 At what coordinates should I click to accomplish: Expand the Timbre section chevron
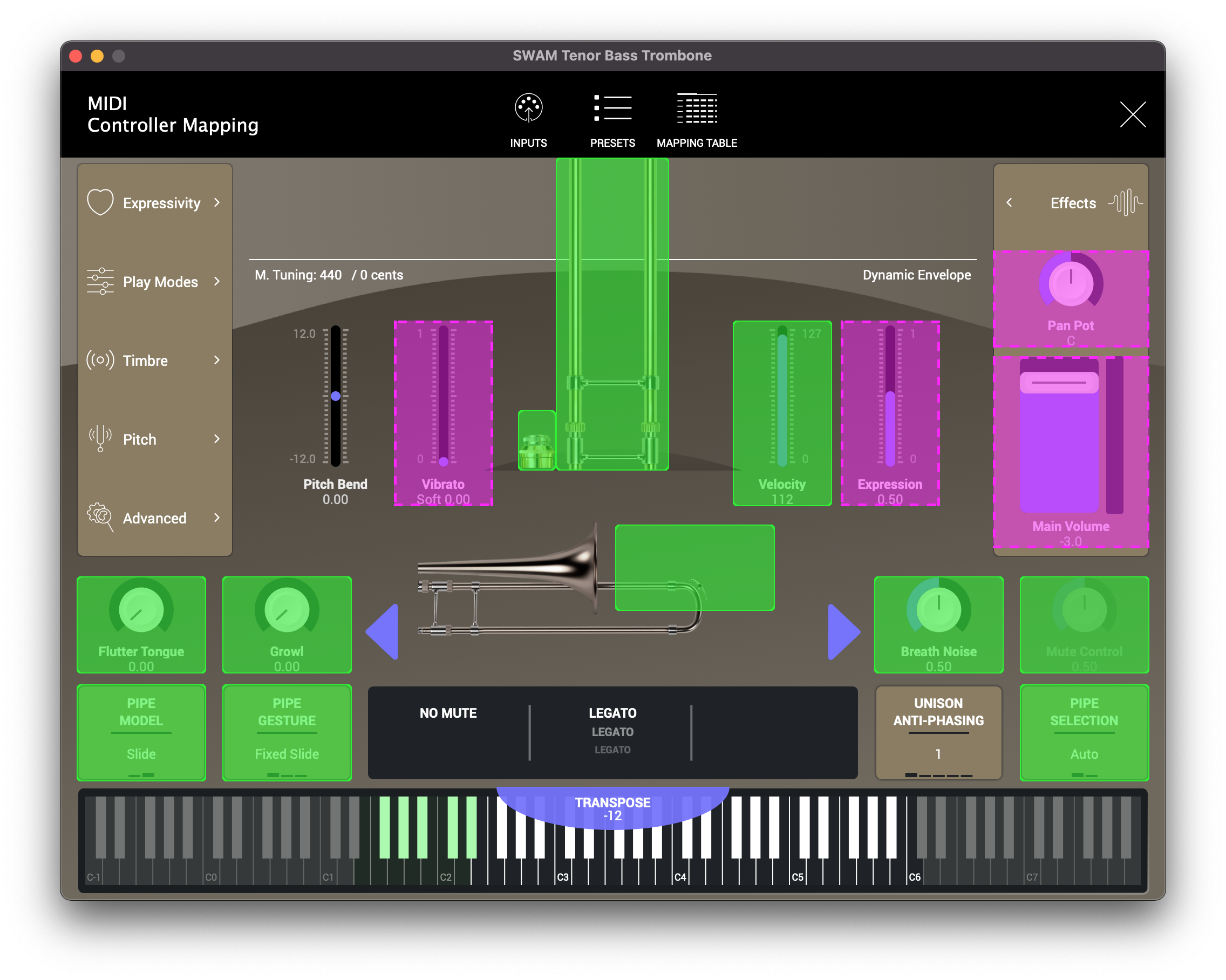coord(216,360)
